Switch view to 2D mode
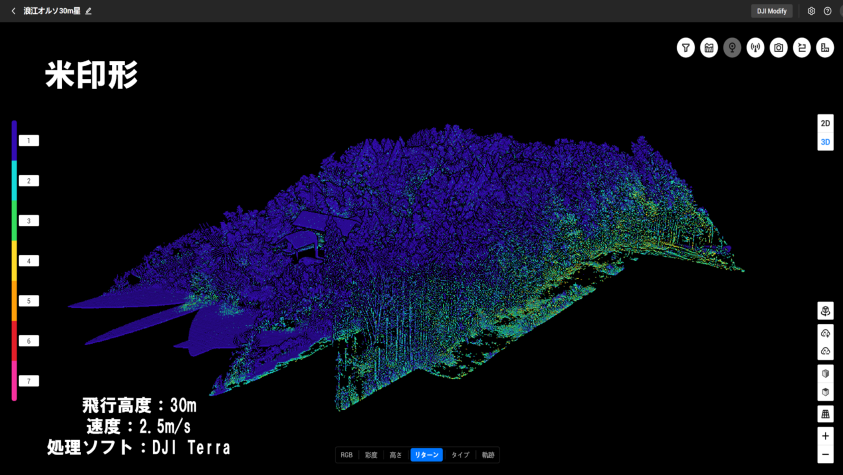The width and height of the screenshot is (843, 475). (x=825, y=123)
